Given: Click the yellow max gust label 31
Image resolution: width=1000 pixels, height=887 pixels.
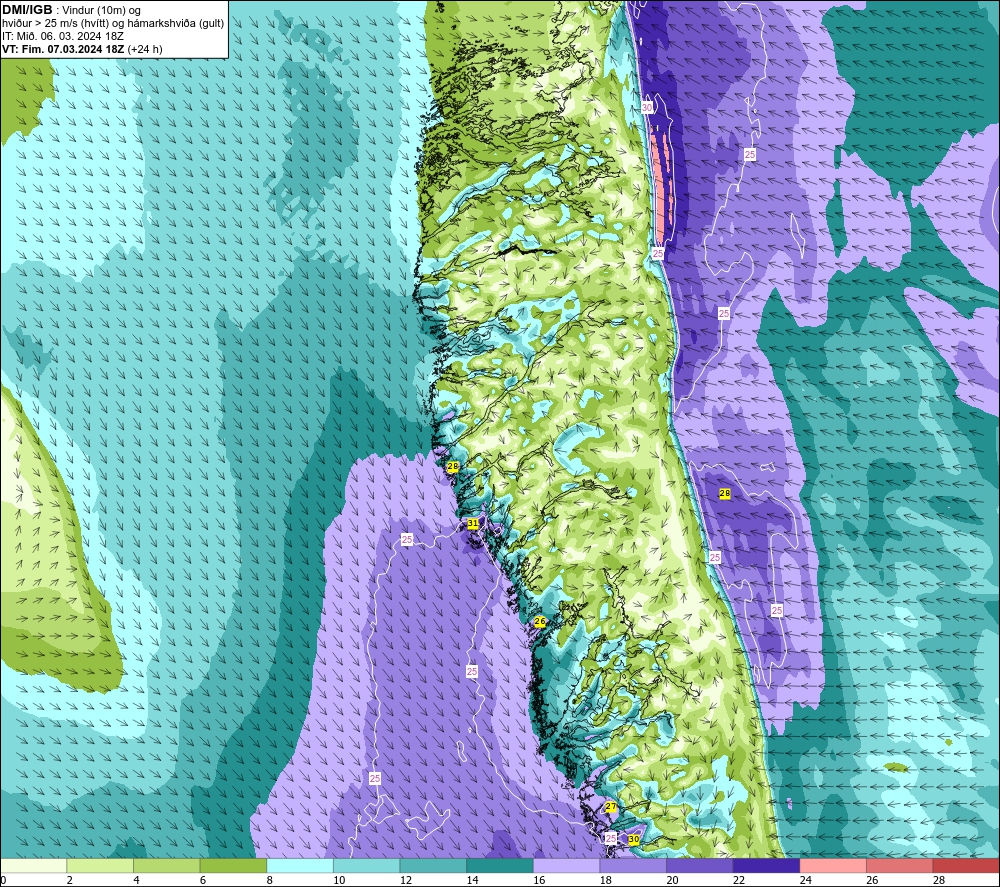Looking at the screenshot, I should tap(473, 524).
